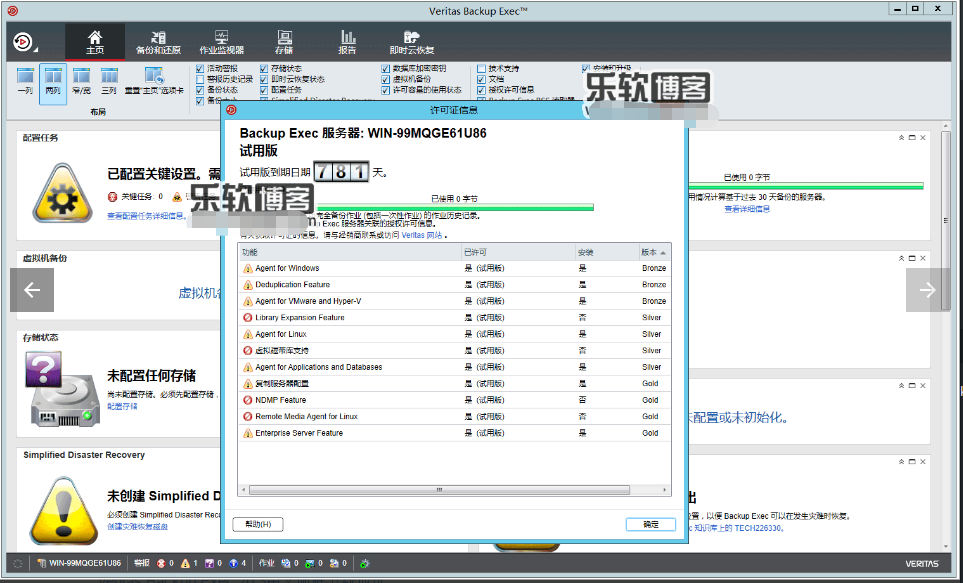This screenshot has width=963, height=583.
Task: Click the warning icon beside Enterprise Server Feature
Action: coord(248,433)
